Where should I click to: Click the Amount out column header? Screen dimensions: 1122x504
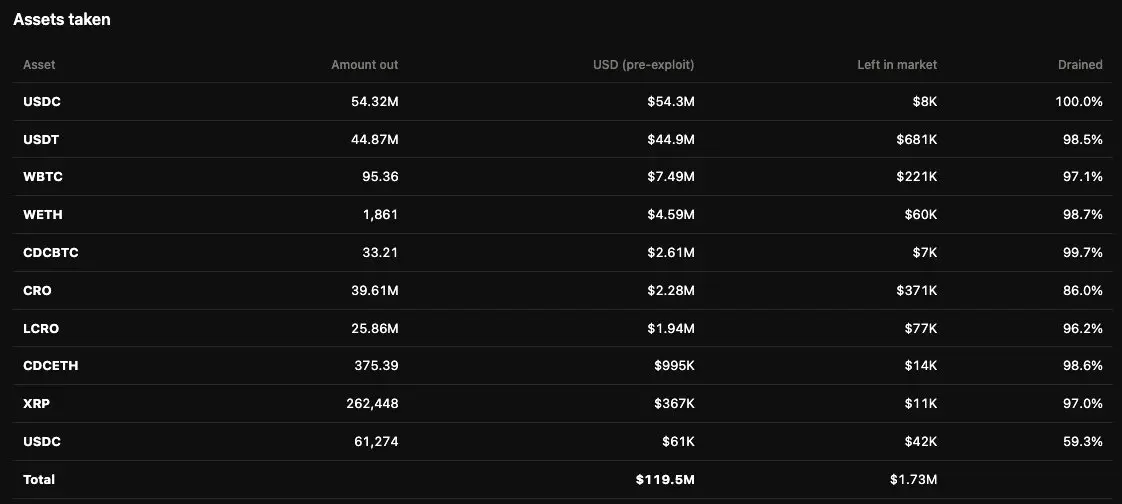point(364,64)
